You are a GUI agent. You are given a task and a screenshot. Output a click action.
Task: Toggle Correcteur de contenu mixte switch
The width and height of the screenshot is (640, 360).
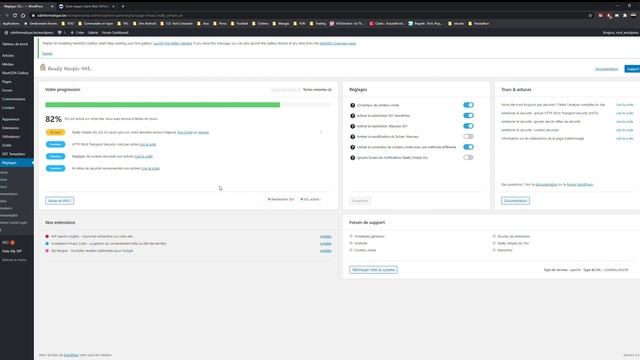468,105
